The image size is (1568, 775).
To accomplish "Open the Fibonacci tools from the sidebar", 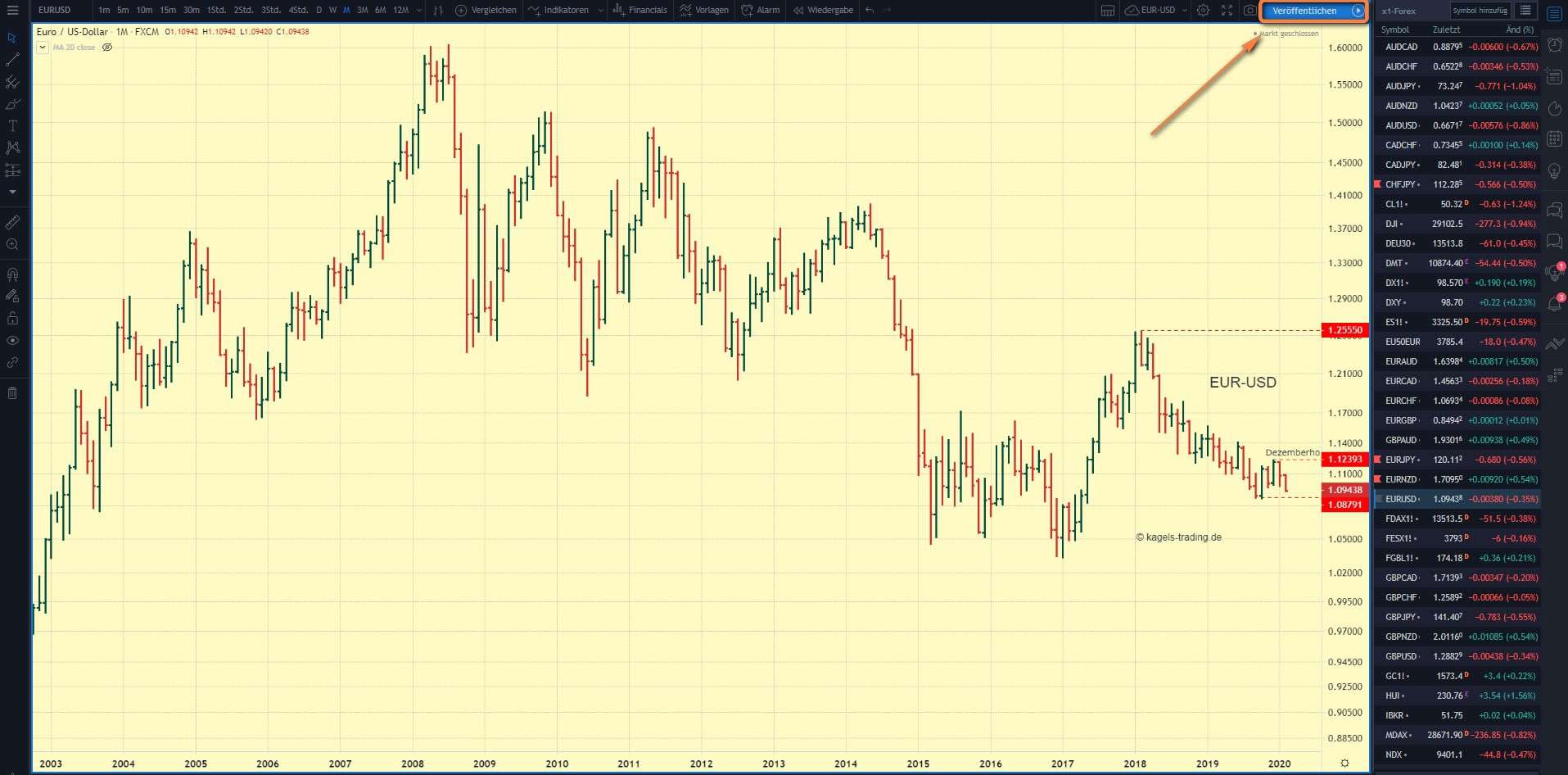I will 13,82.
